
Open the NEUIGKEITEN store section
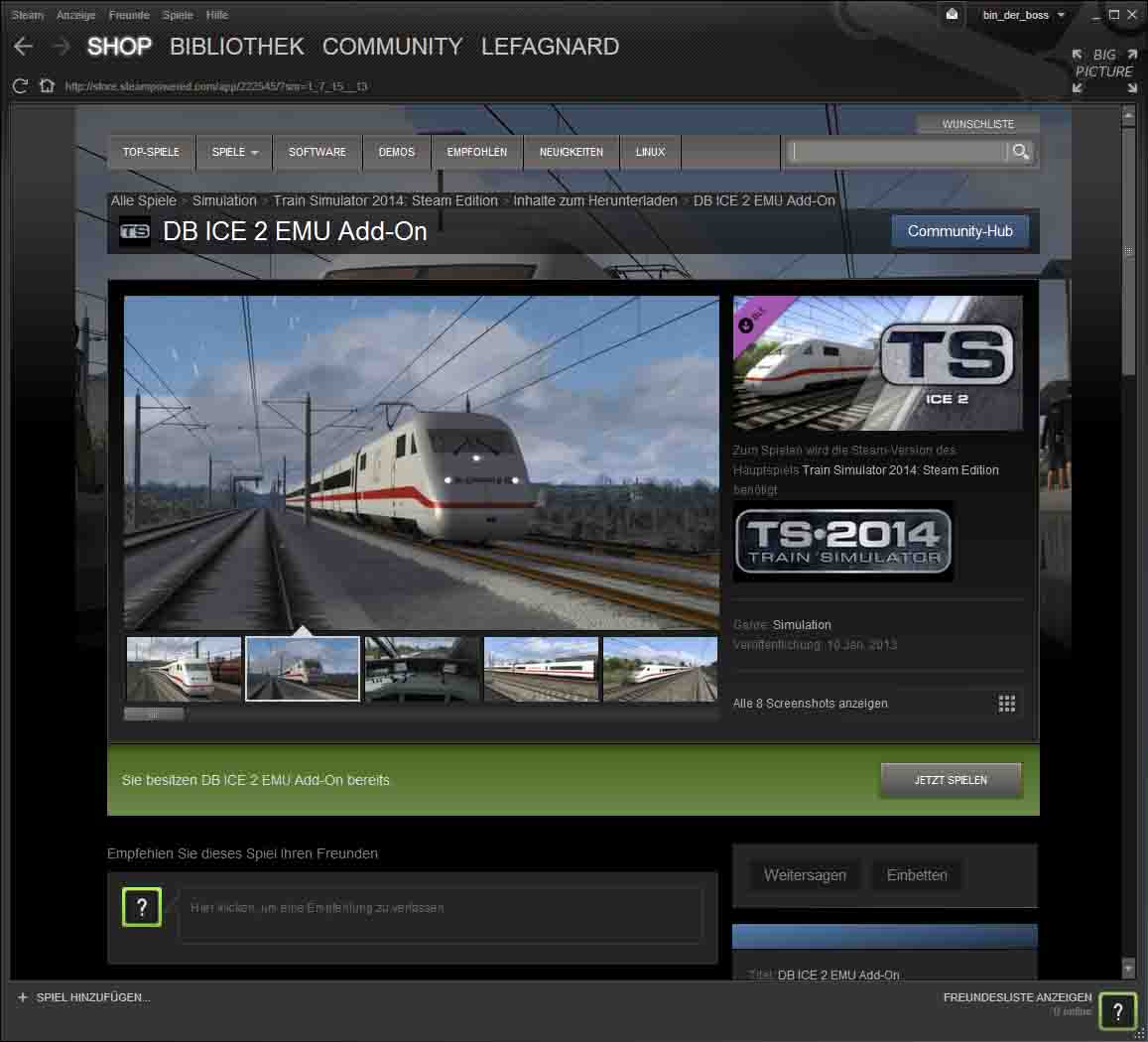[572, 152]
